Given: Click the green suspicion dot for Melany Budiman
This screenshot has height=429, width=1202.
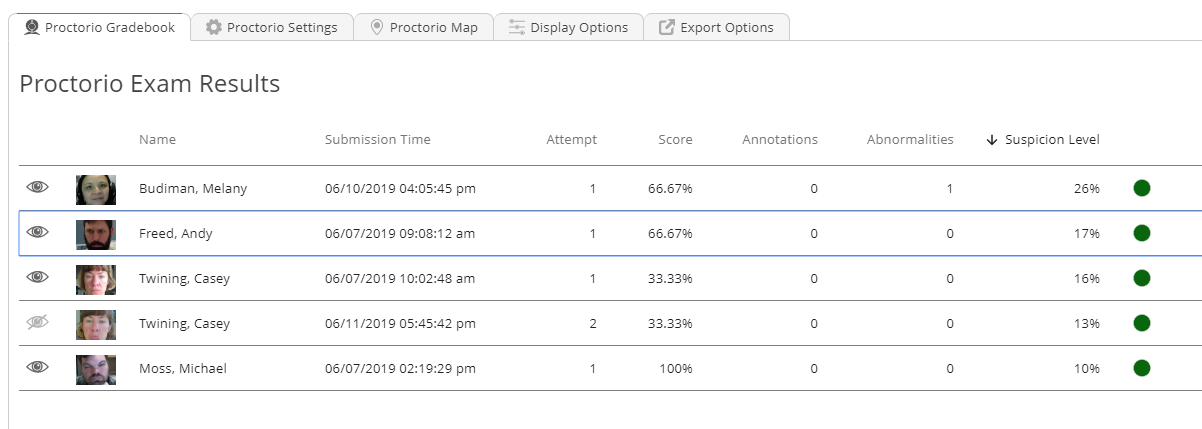Looking at the screenshot, I should click(1142, 188).
